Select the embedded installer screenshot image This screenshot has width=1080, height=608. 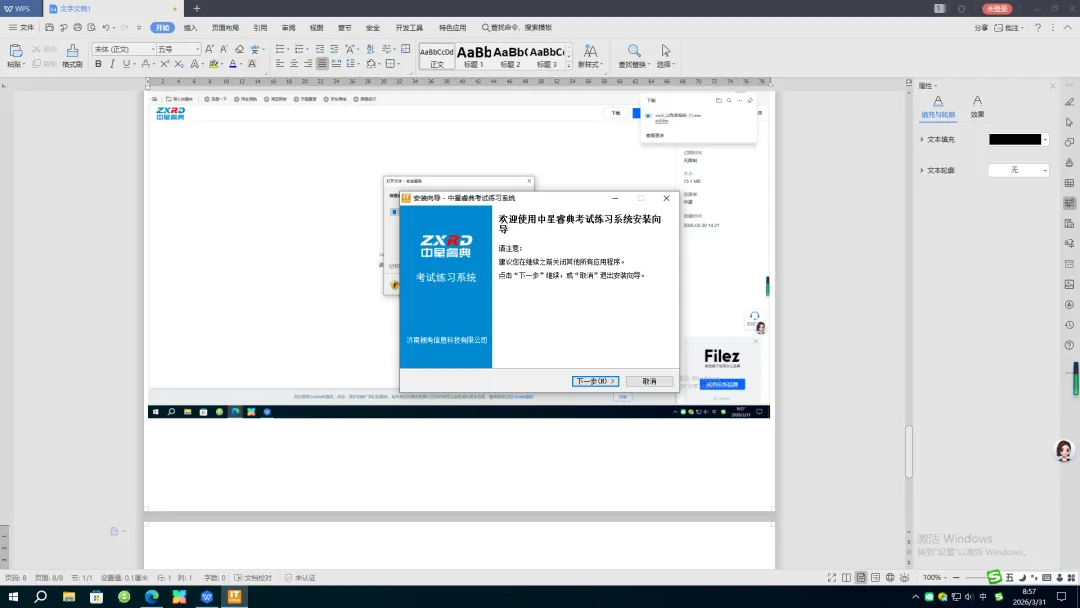point(459,255)
